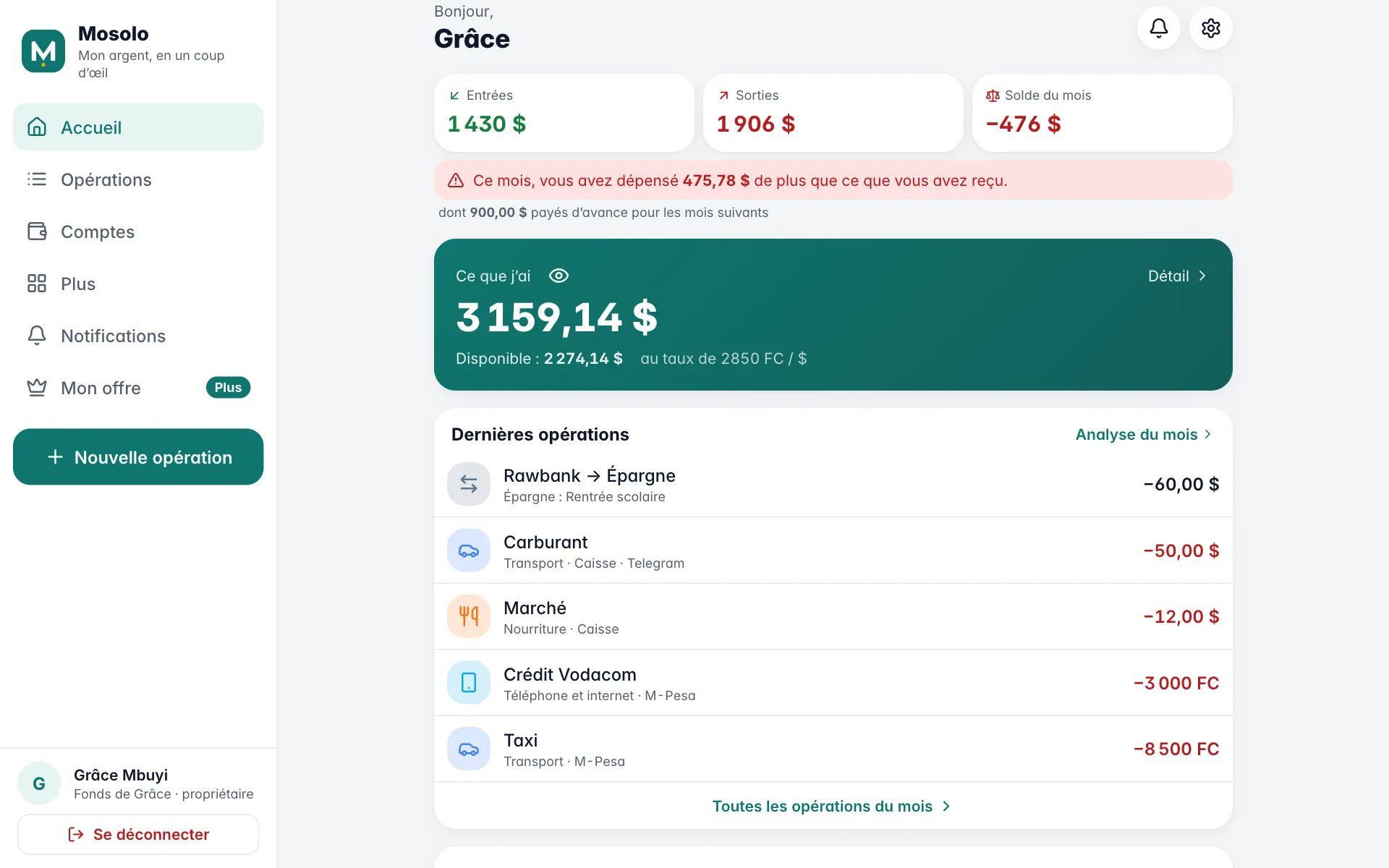Click the −8 500 FC amount

[1176, 749]
